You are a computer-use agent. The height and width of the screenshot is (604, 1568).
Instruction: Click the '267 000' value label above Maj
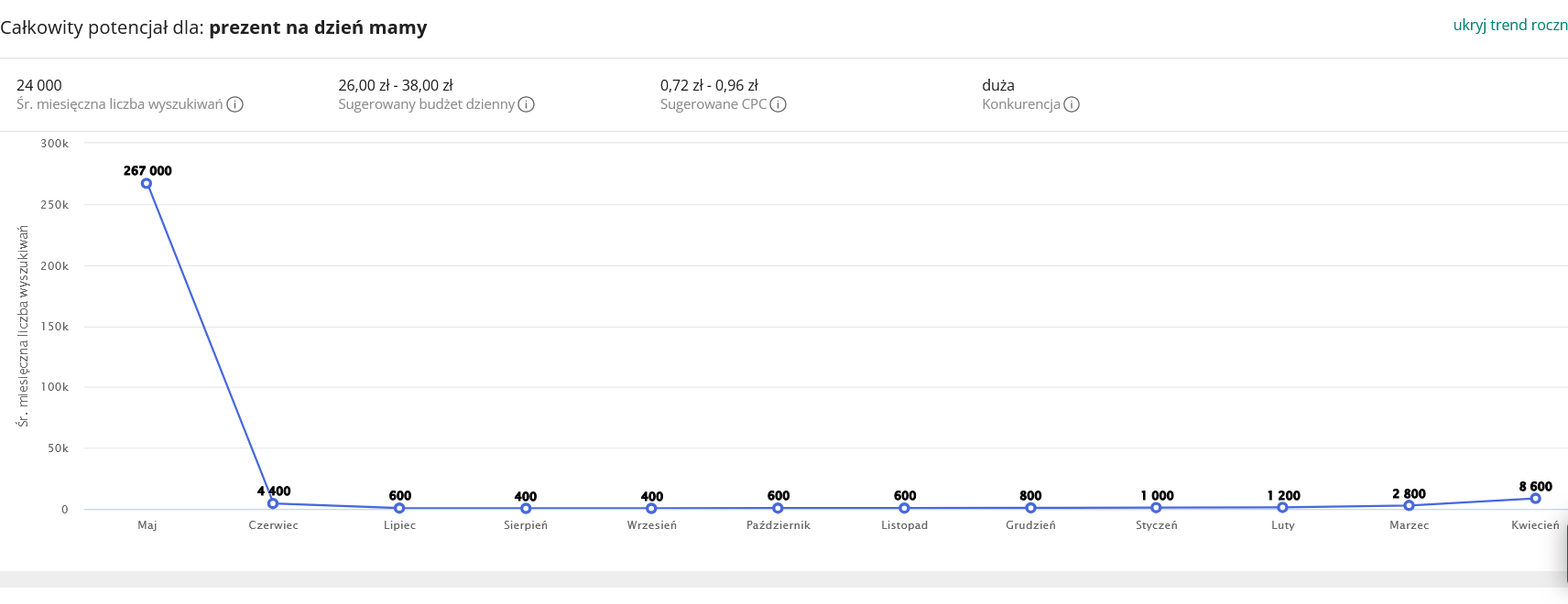tap(147, 170)
